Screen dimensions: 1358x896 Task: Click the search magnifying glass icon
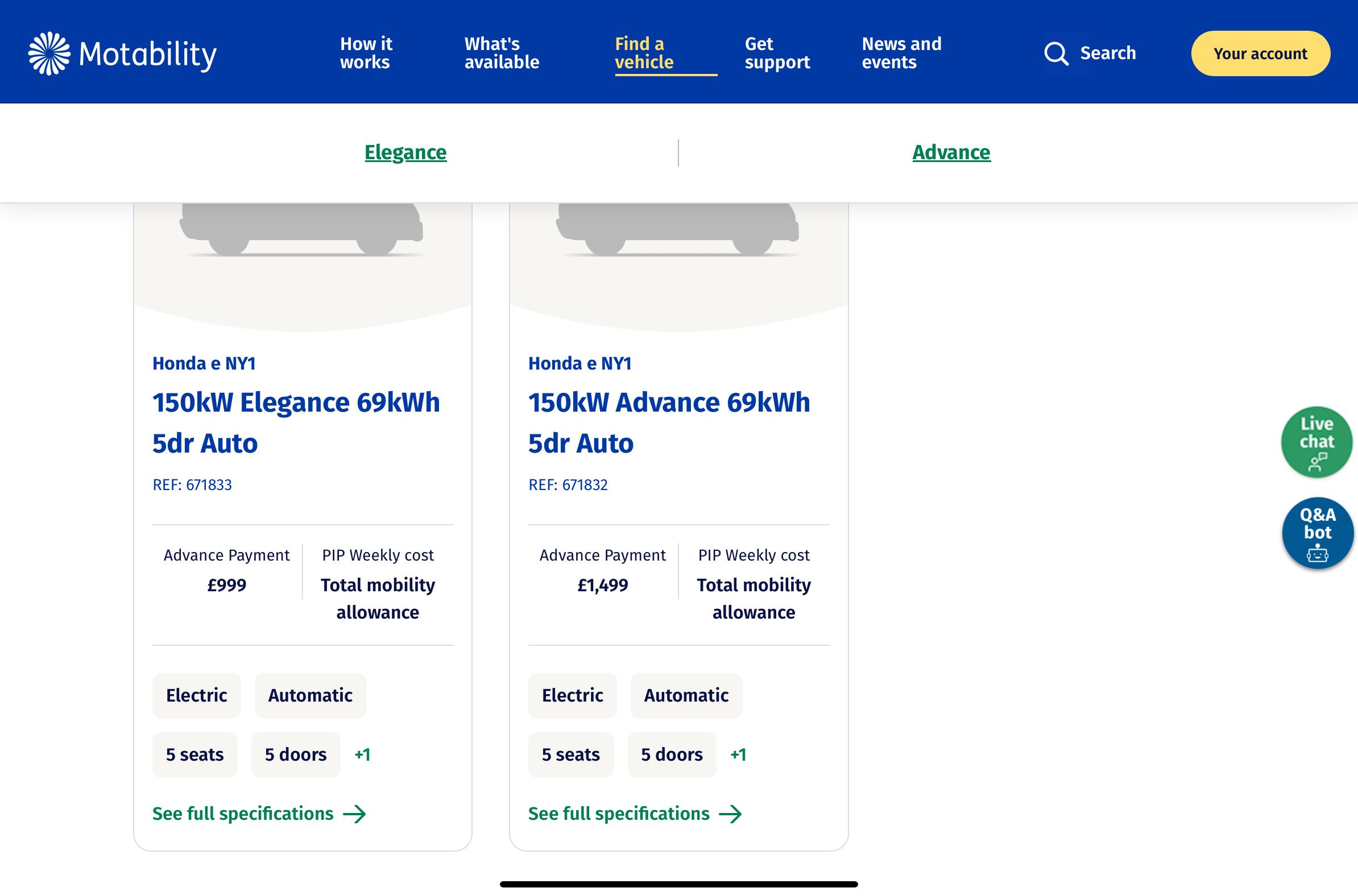click(x=1055, y=53)
